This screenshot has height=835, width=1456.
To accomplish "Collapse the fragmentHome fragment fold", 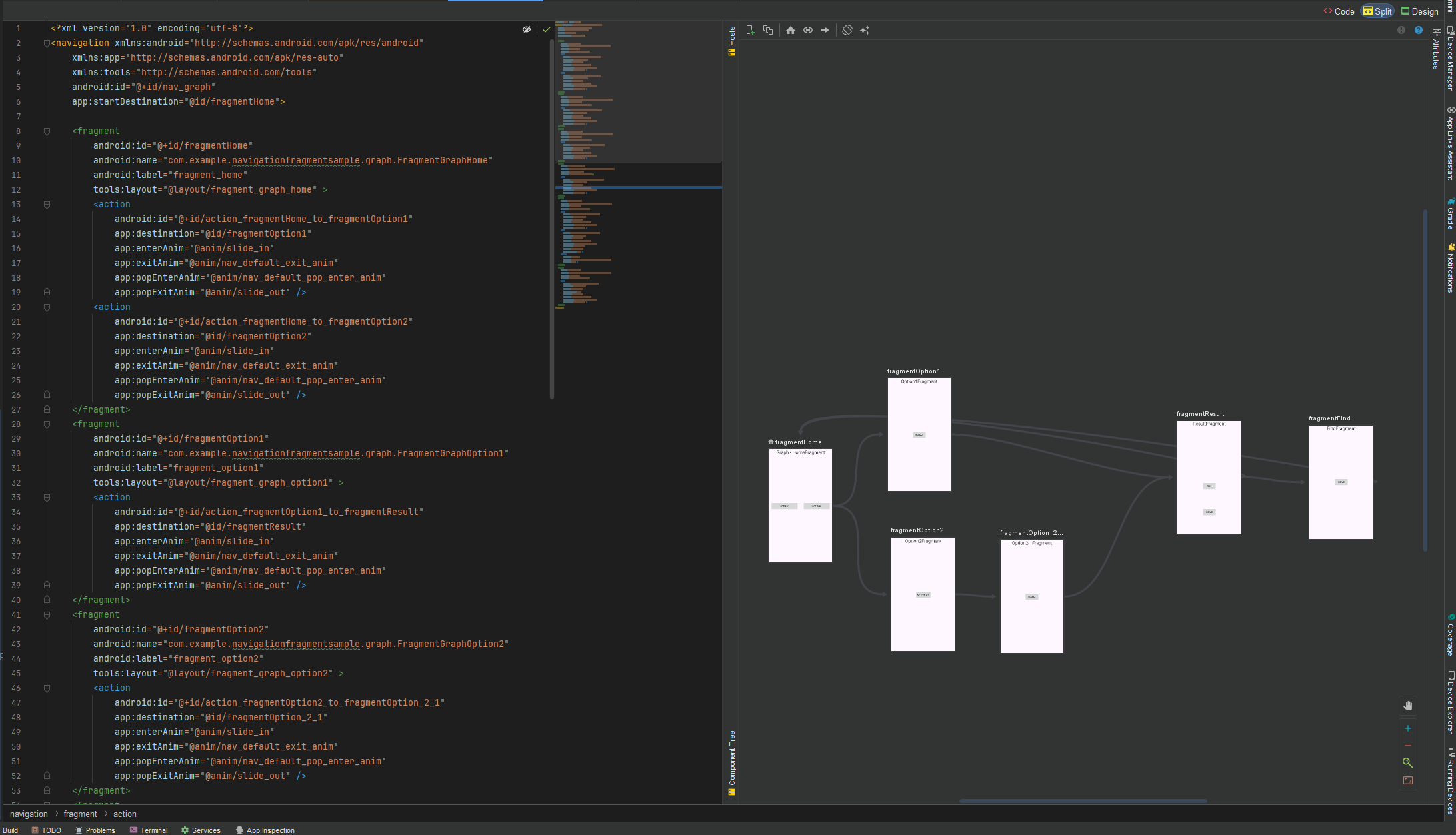I will pyautogui.click(x=47, y=131).
